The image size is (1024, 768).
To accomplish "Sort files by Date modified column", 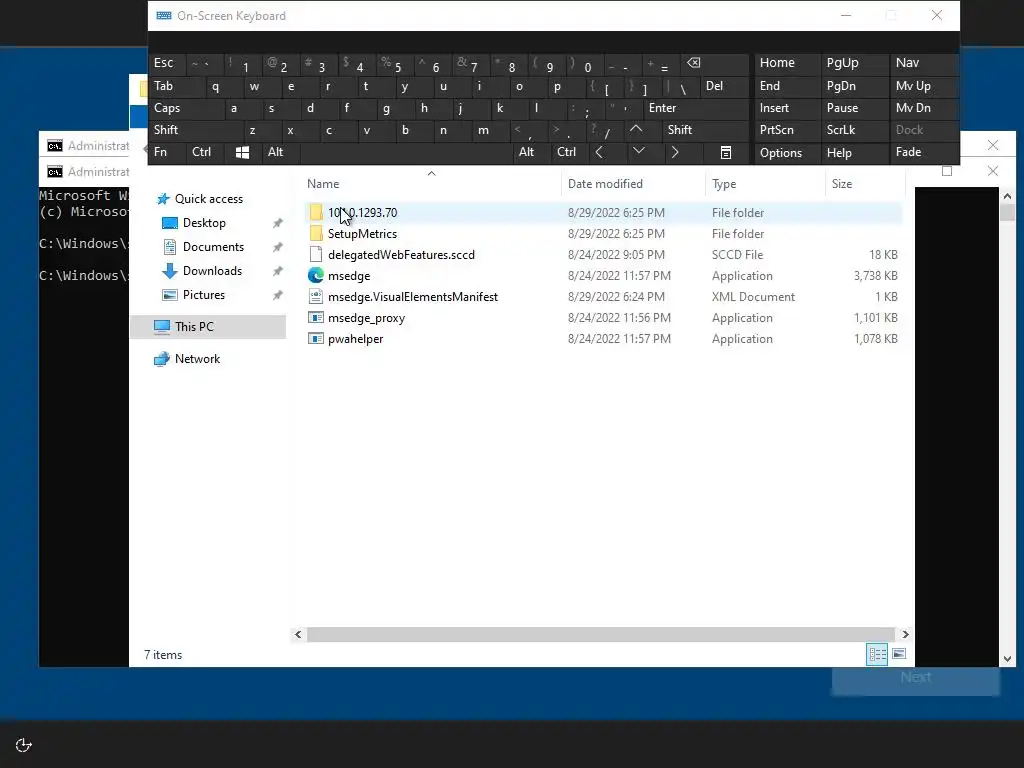I will [x=605, y=184].
